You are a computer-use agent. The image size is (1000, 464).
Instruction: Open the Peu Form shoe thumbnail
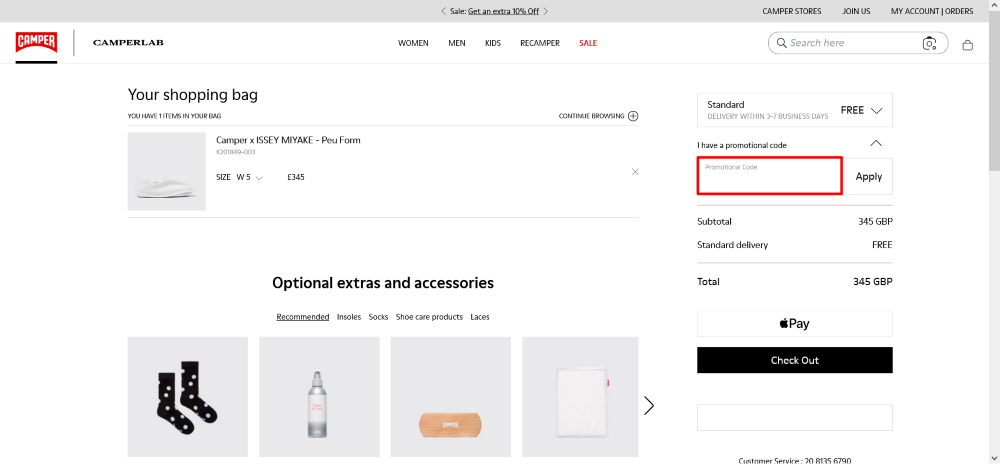166,171
